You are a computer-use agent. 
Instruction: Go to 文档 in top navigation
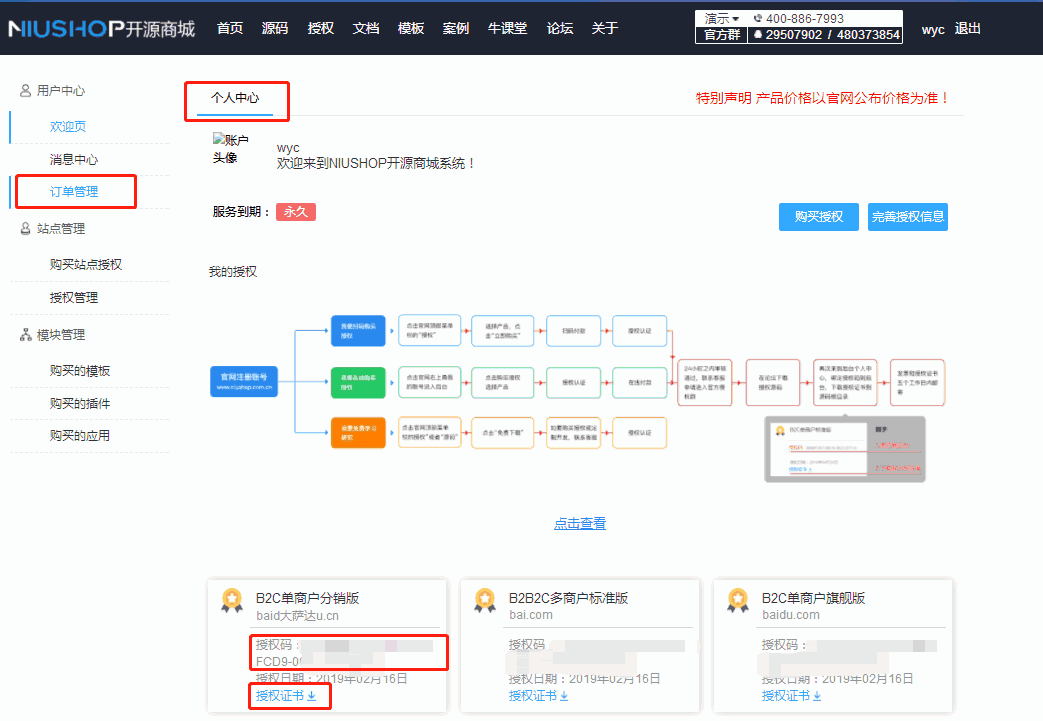tap(365, 28)
